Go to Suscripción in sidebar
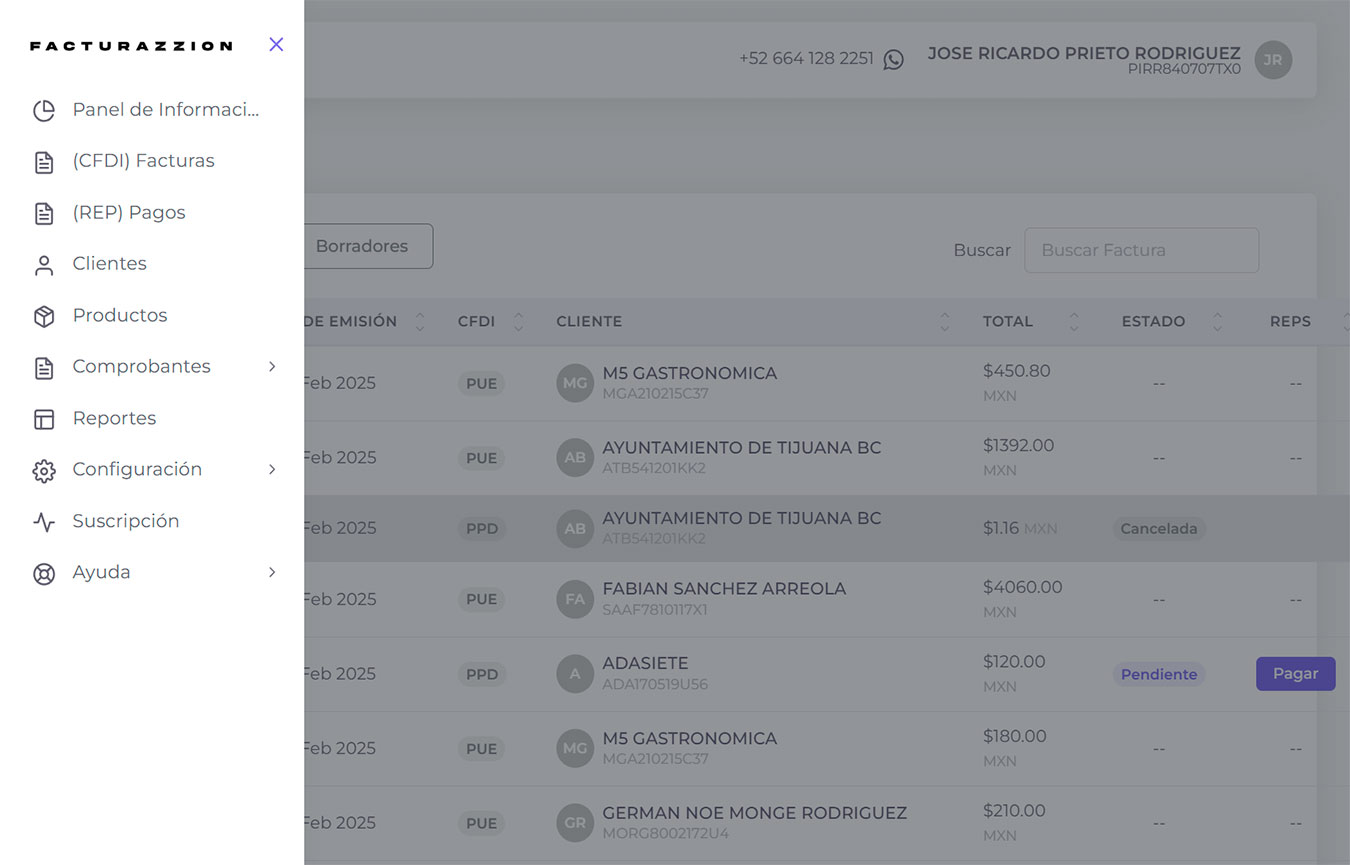This screenshot has height=865, width=1350. tap(126, 521)
